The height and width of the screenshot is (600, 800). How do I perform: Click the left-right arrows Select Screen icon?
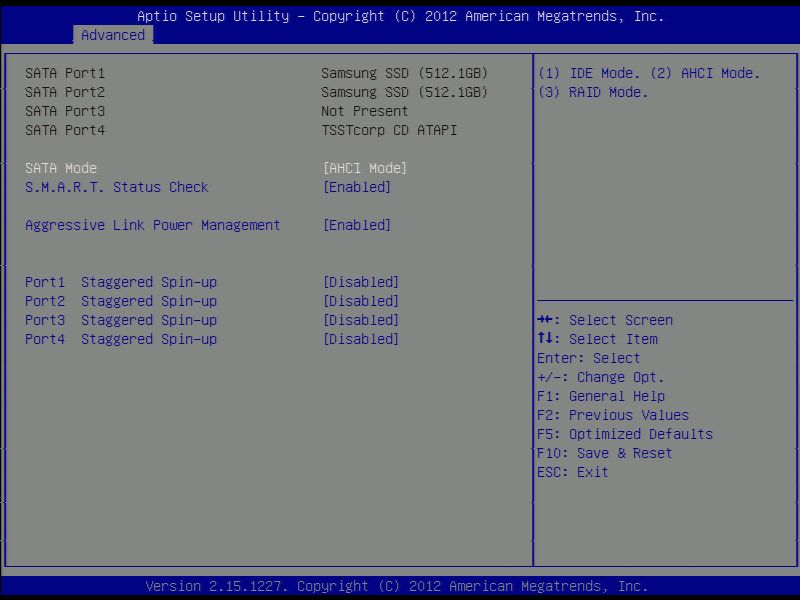tap(545, 319)
